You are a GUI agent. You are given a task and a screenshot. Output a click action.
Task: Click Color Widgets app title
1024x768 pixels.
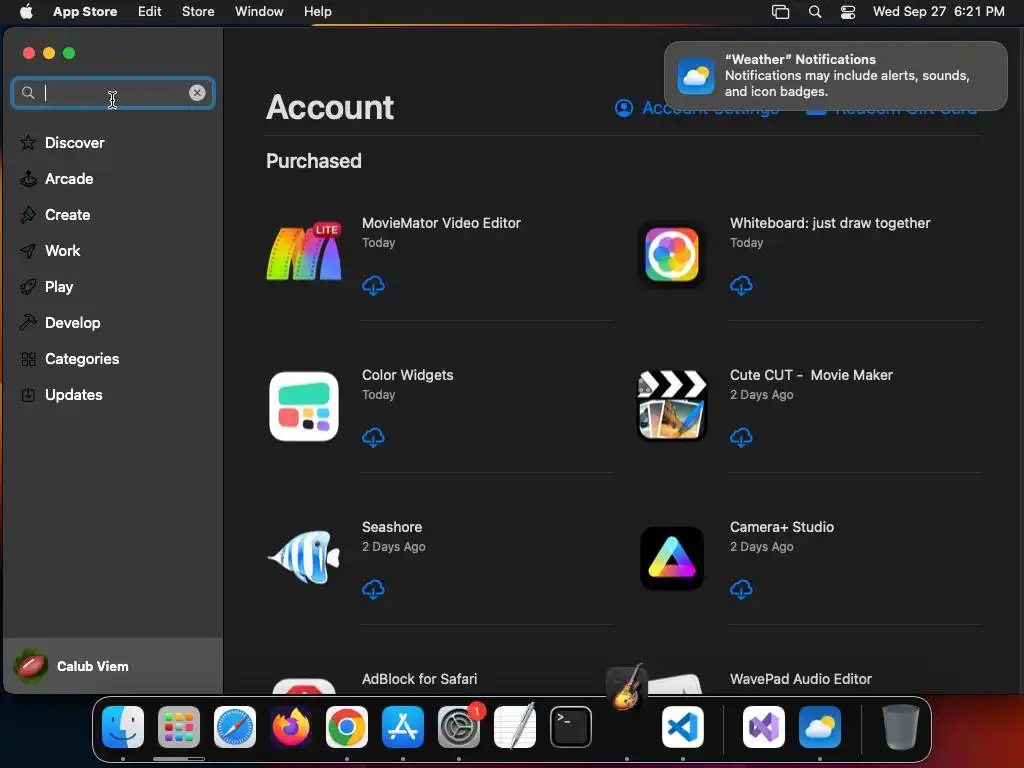(x=408, y=375)
